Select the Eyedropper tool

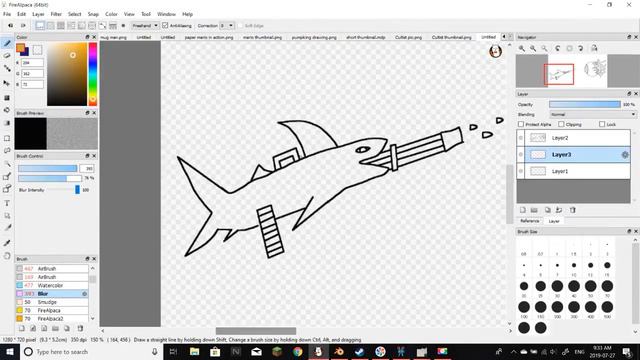point(7,243)
